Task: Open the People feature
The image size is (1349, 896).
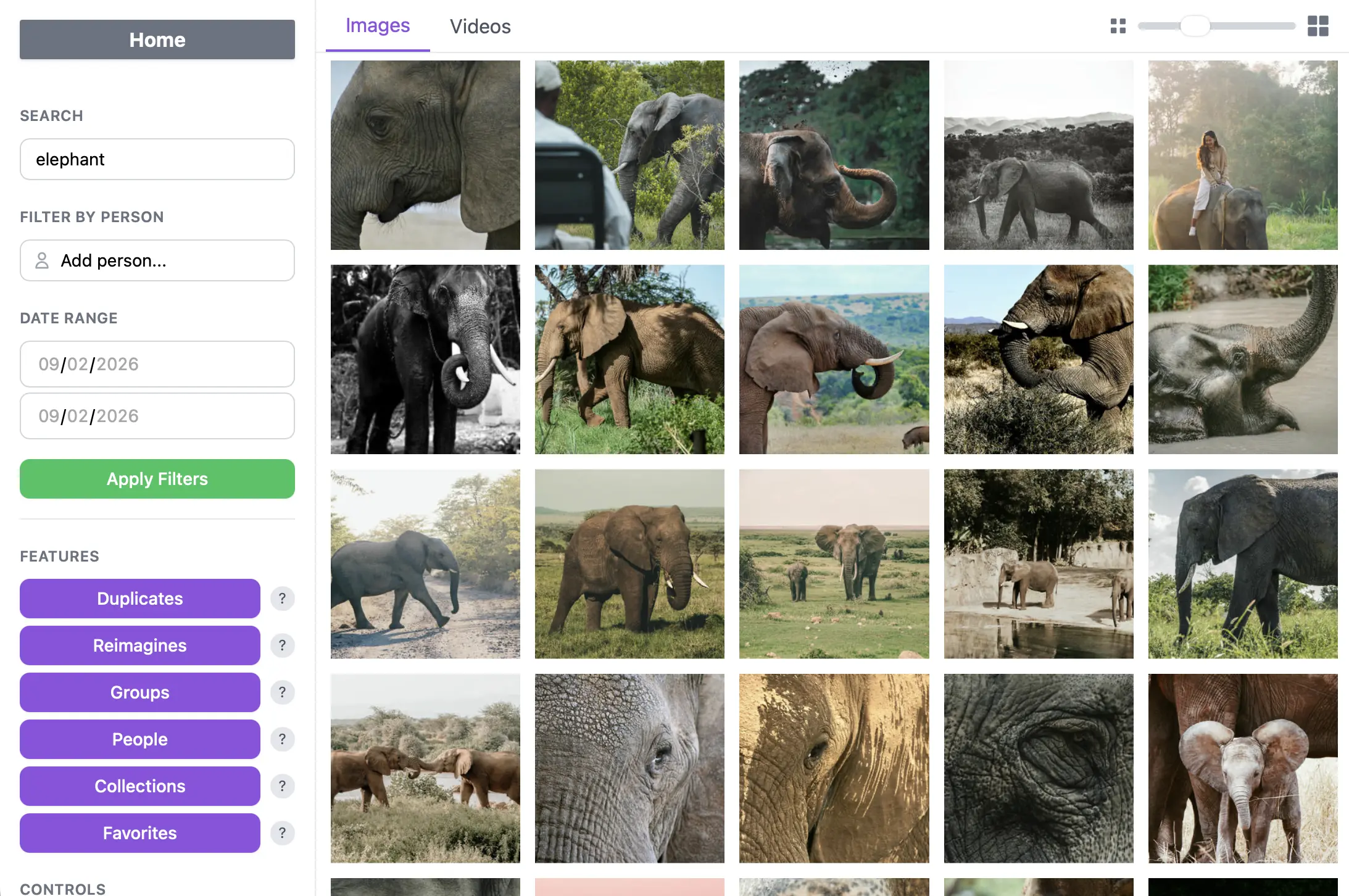Action: click(x=140, y=739)
